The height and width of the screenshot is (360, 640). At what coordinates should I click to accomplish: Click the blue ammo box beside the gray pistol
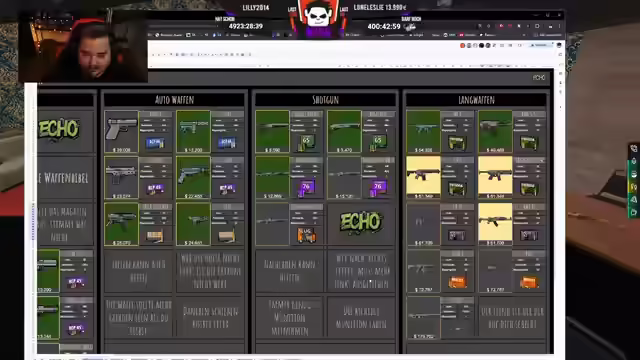point(155,142)
